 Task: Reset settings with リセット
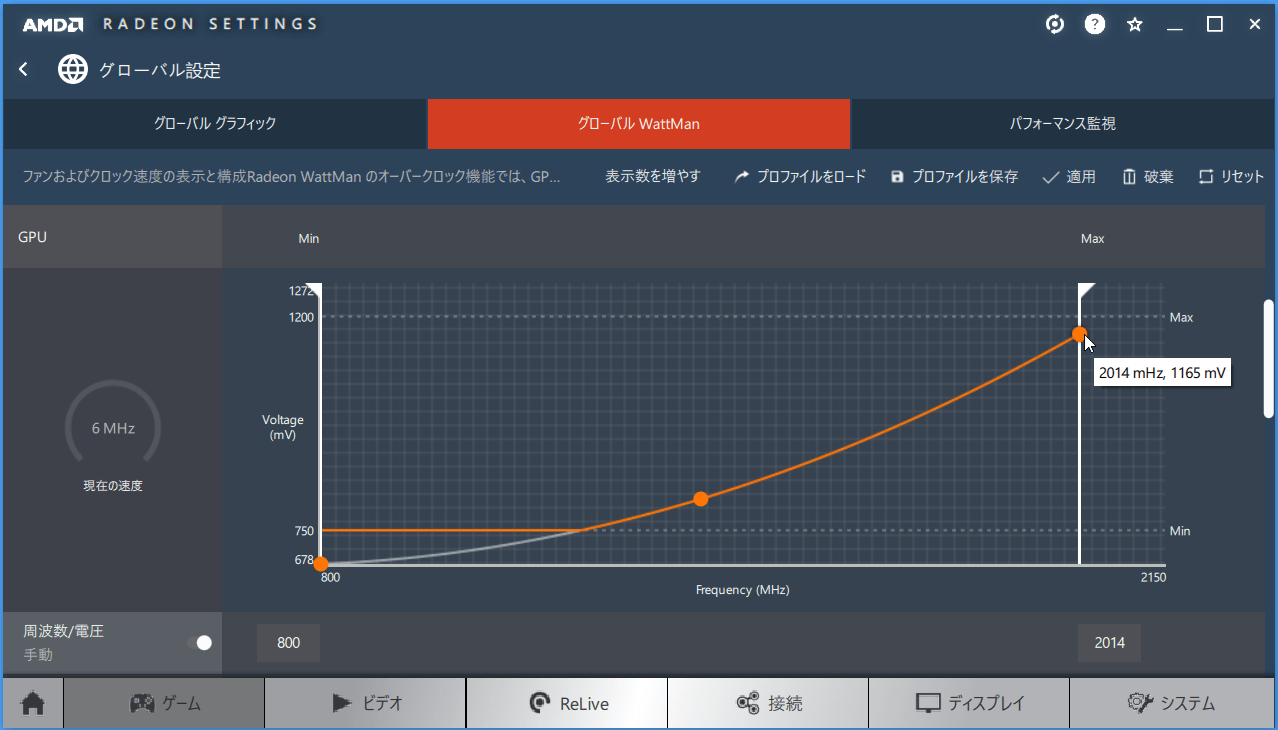pyautogui.click(x=1231, y=176)
